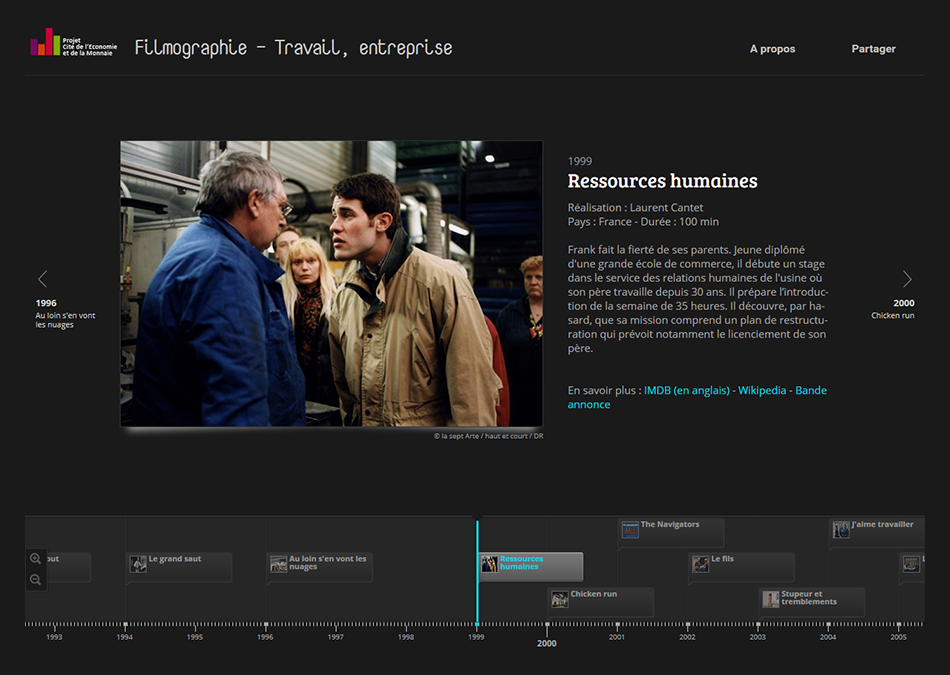Click the 2005 label on timeline axis

899,637
